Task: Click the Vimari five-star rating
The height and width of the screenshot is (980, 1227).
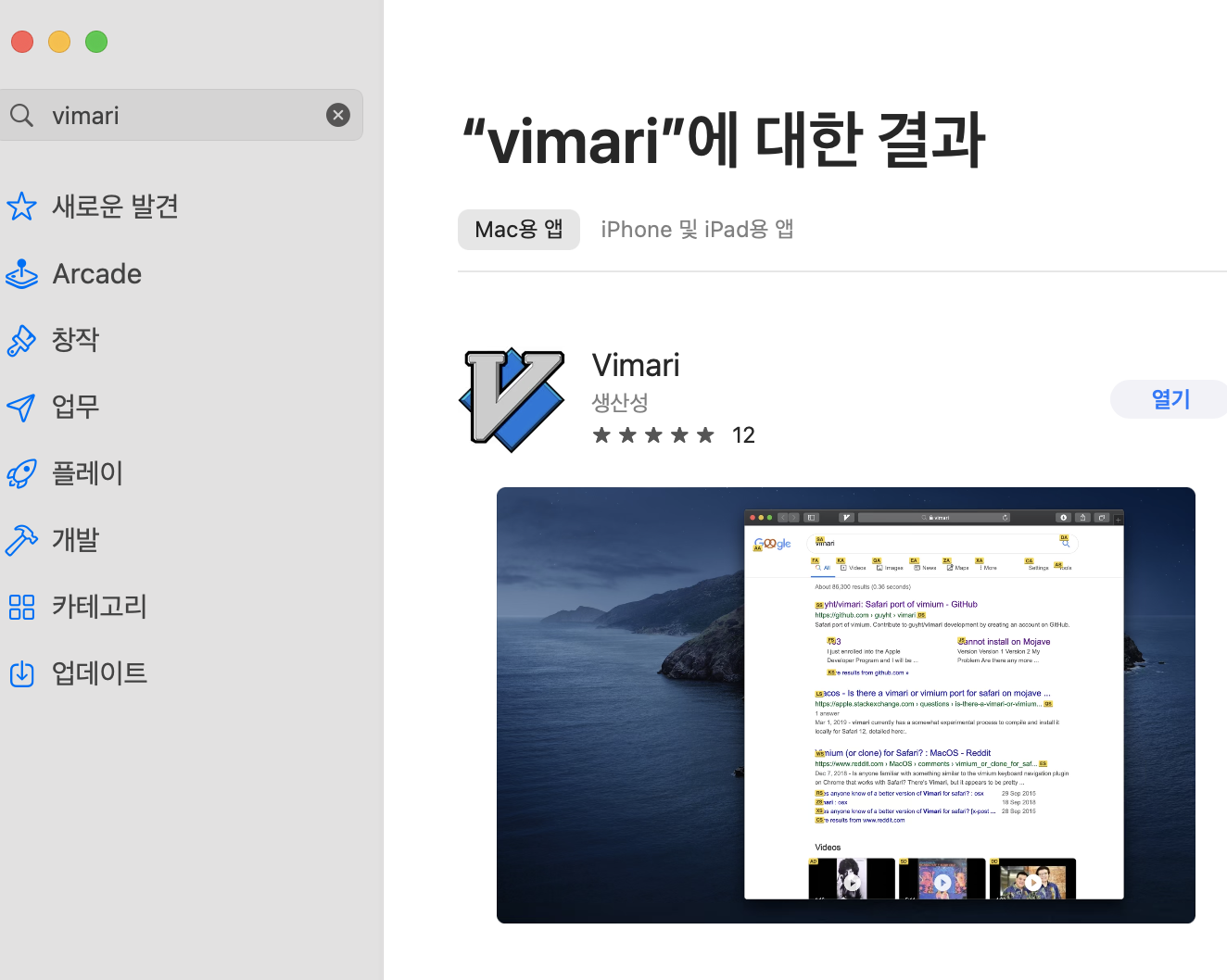Action: [x=654, y=435]
